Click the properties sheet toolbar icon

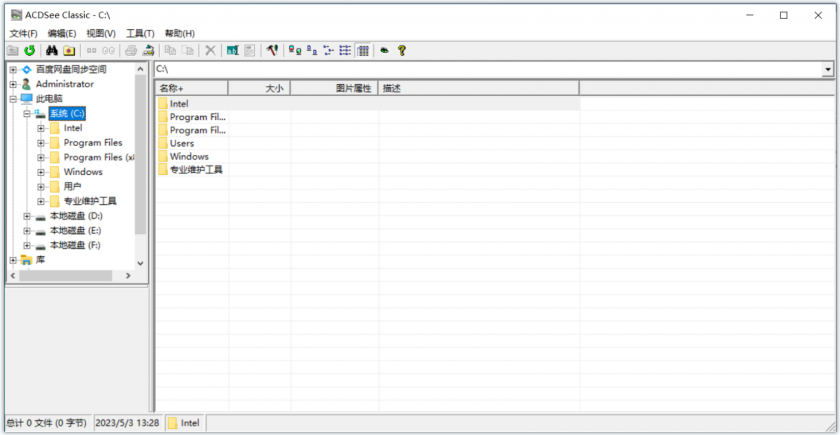[x=250, y=51]
